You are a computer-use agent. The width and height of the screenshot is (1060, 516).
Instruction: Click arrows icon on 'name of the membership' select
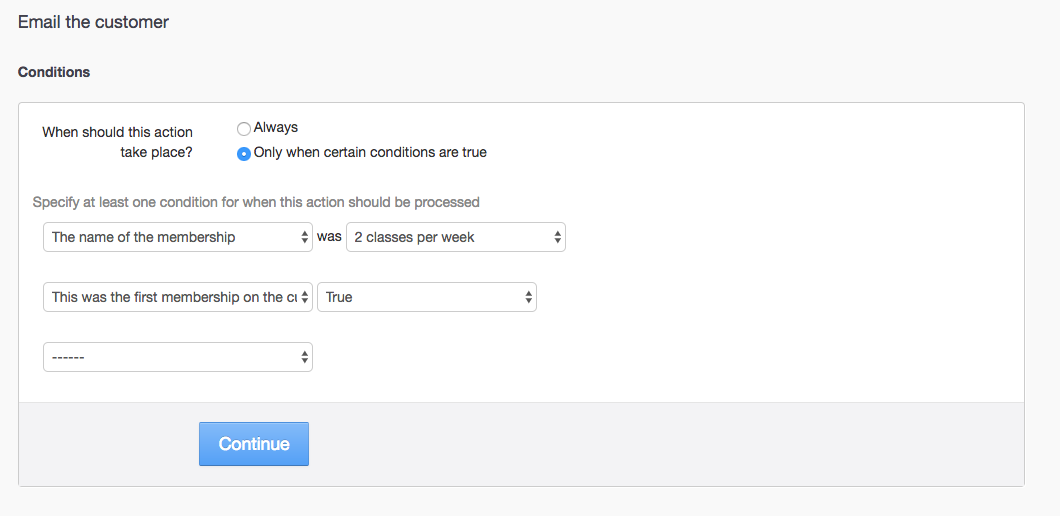coord(305,237)
